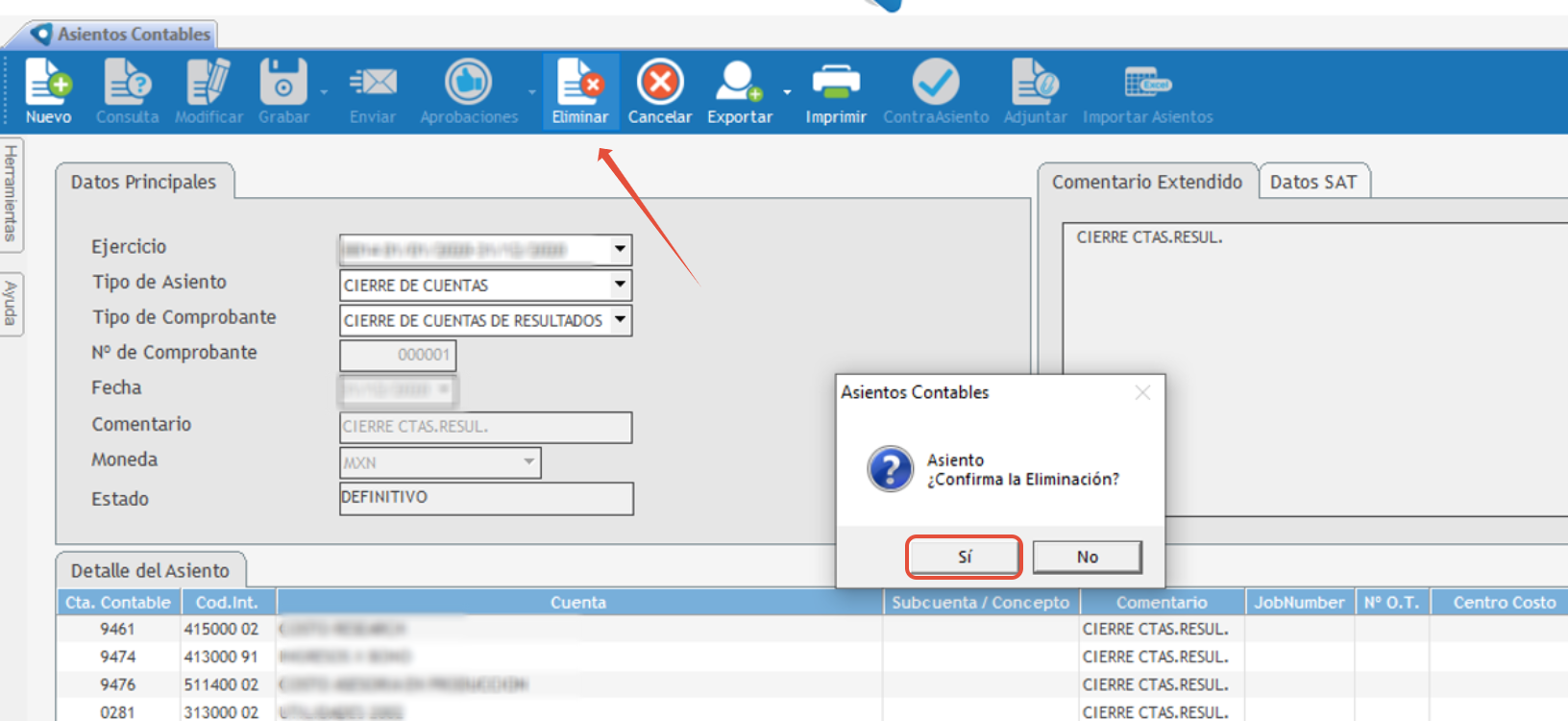The width and height of the screenshot is (1568, 721).
Task: Switch to the Datos SAT tab
Action: pos(1313,182)
